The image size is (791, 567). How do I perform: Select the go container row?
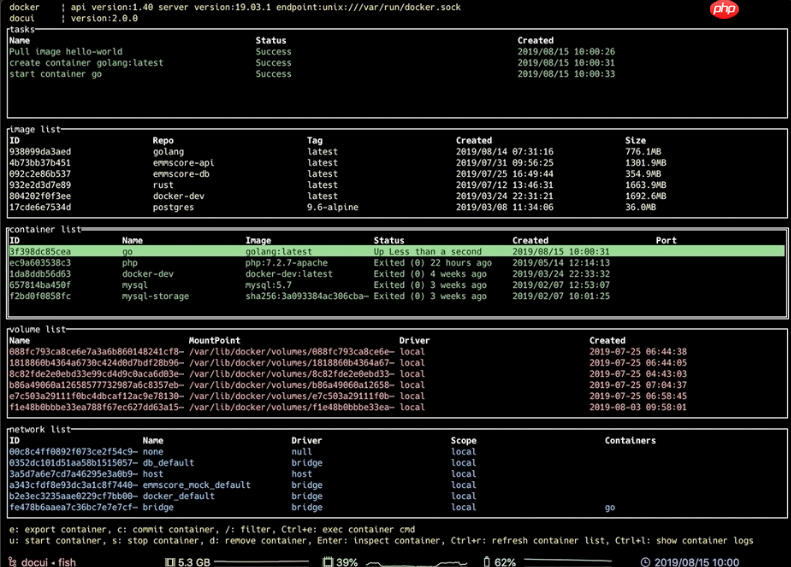pos(397,251)
